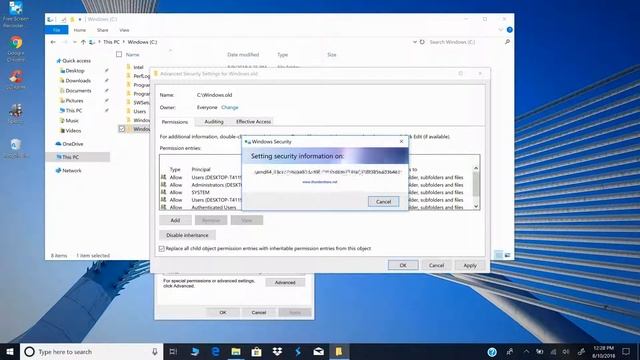Toggle Replace all child object permission entries checkbox
640x360 pixels.
[162, 249]
